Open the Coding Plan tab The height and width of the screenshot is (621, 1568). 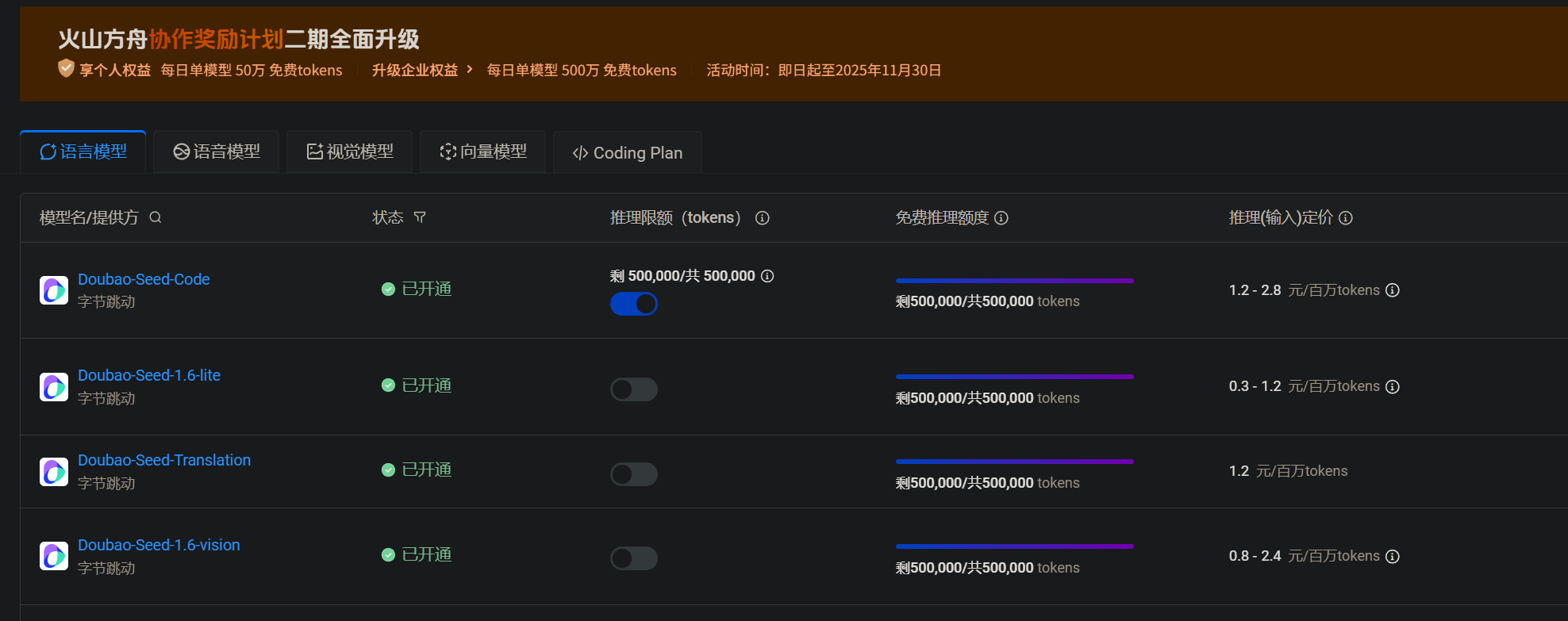[x=628, y=152]
